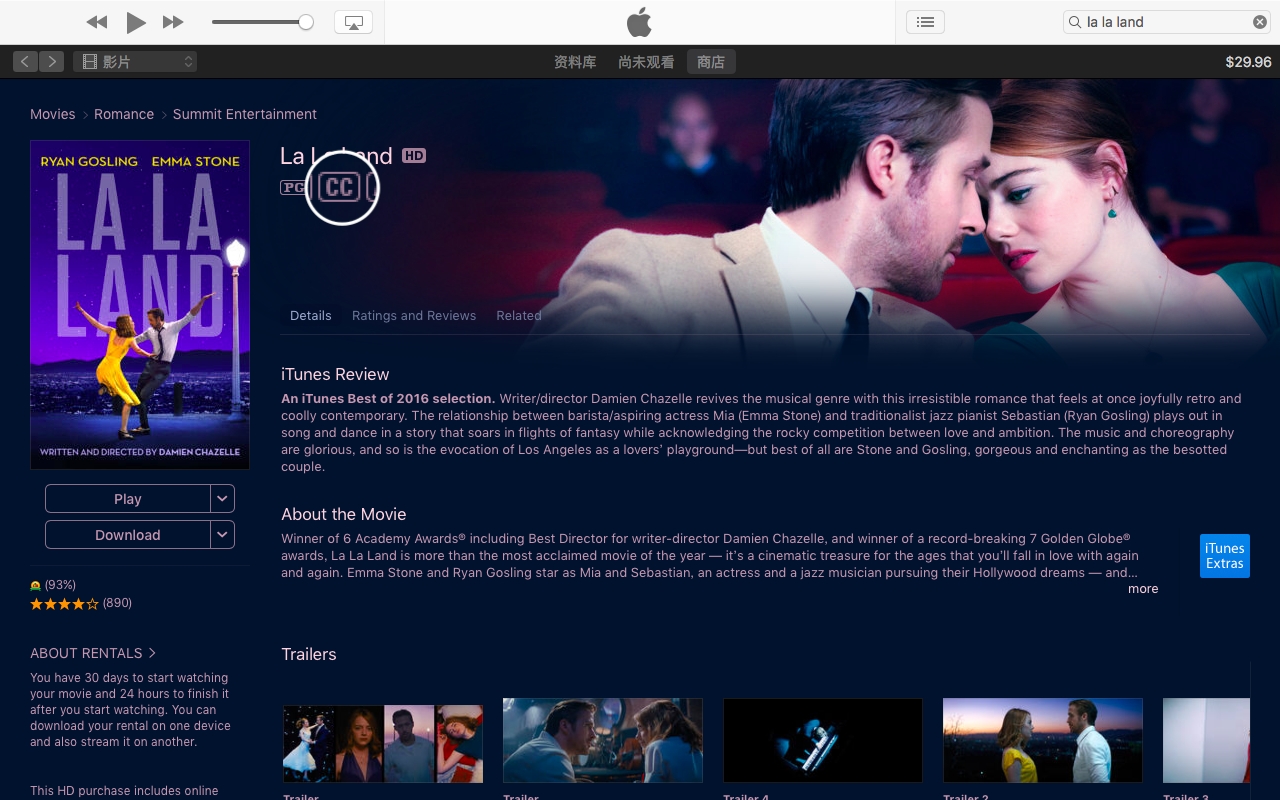Clear the search field with X
1280x800 pixels.
[1260, 22]
